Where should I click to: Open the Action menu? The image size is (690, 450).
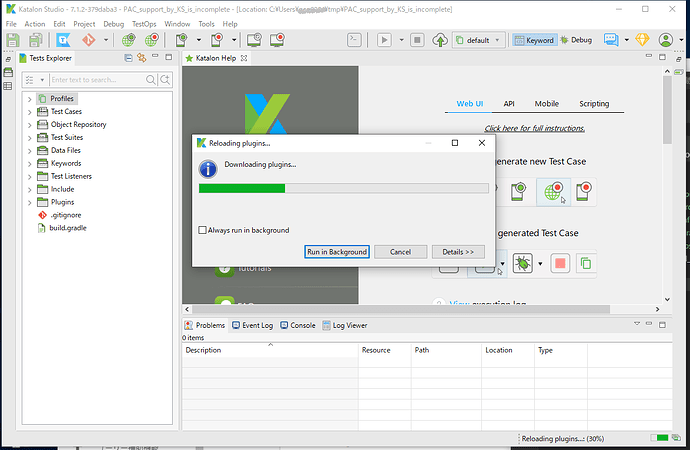[x=35, y=24]
